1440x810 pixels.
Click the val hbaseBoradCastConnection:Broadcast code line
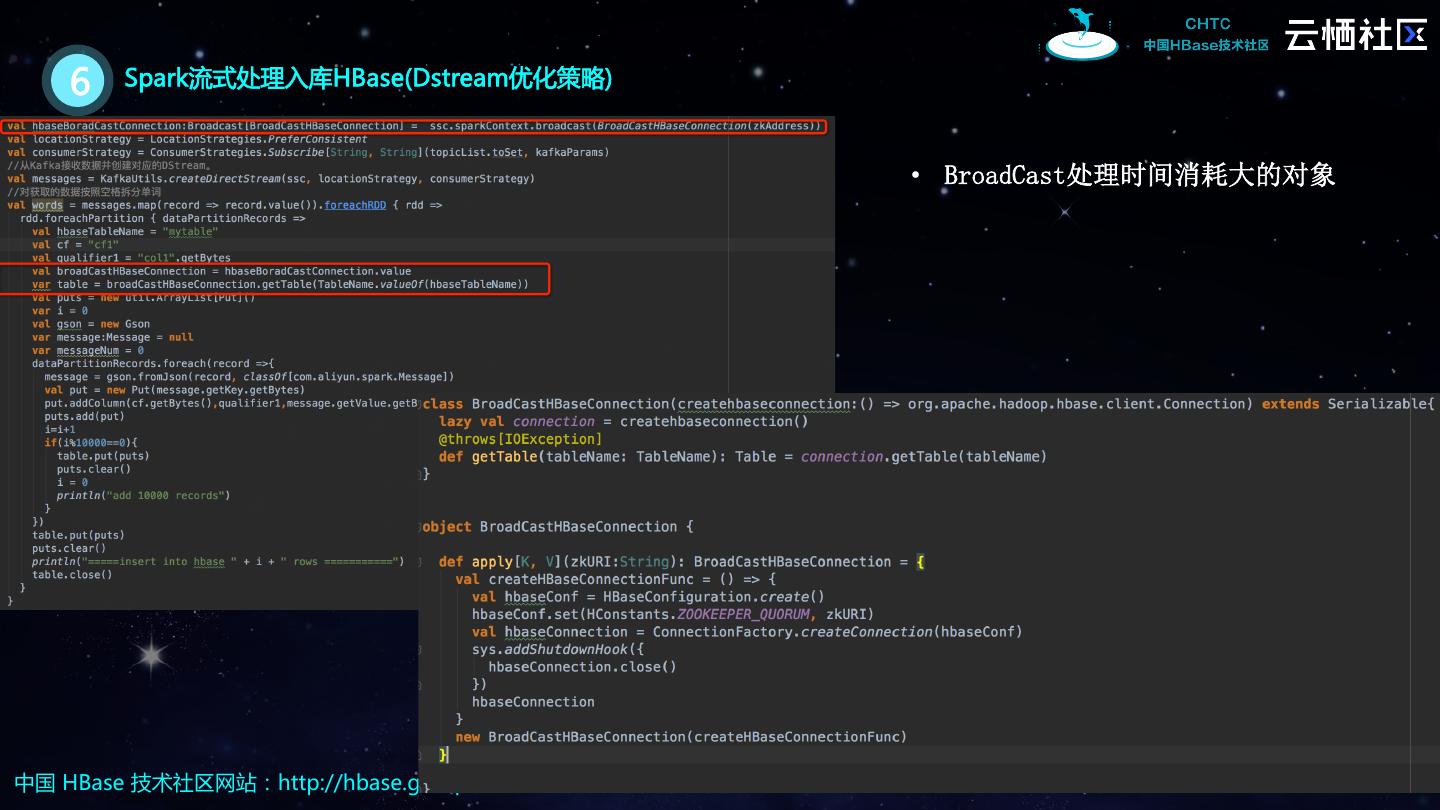click(414, 126)
